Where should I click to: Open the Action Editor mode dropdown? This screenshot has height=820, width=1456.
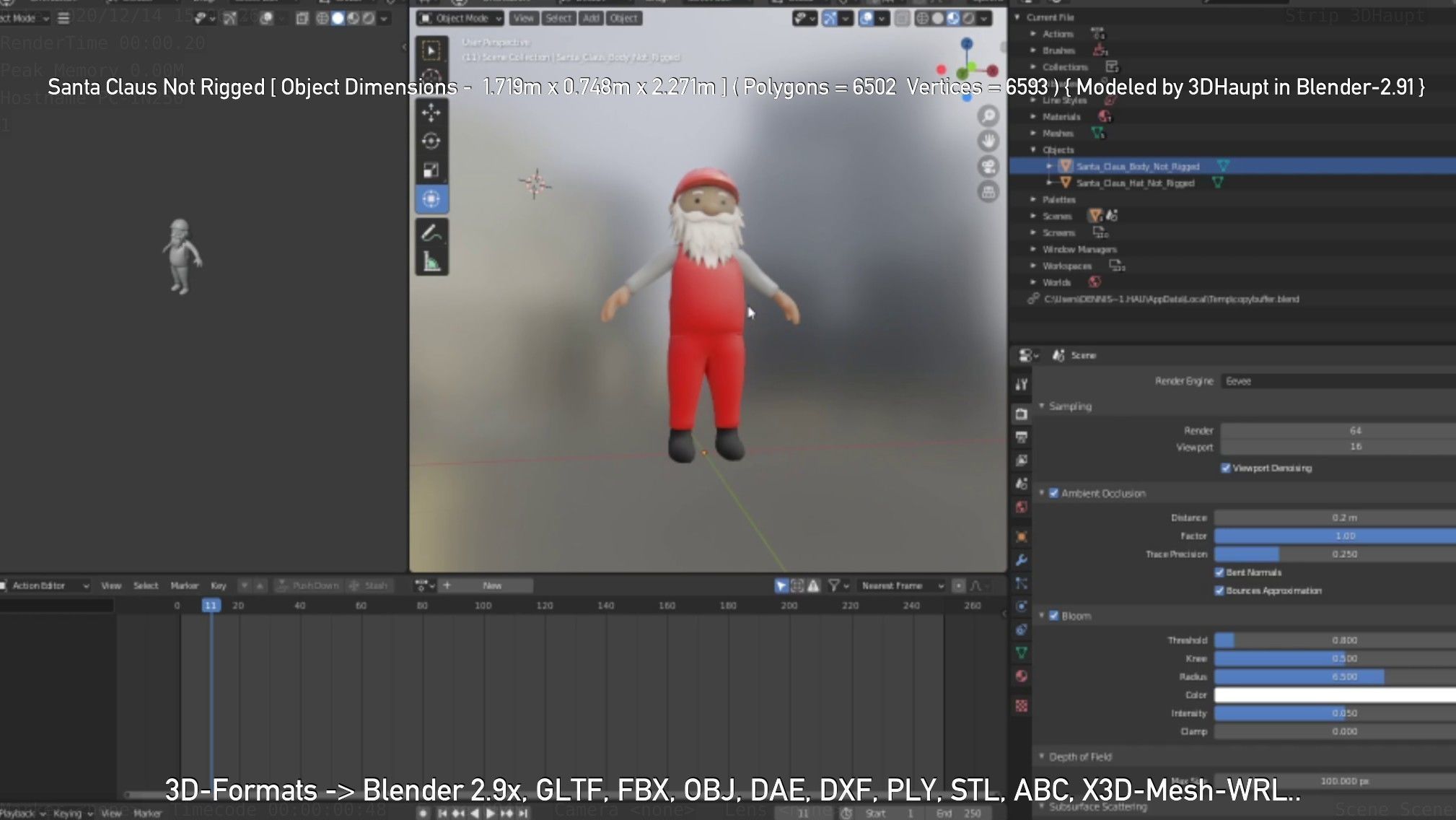[45, 586]
